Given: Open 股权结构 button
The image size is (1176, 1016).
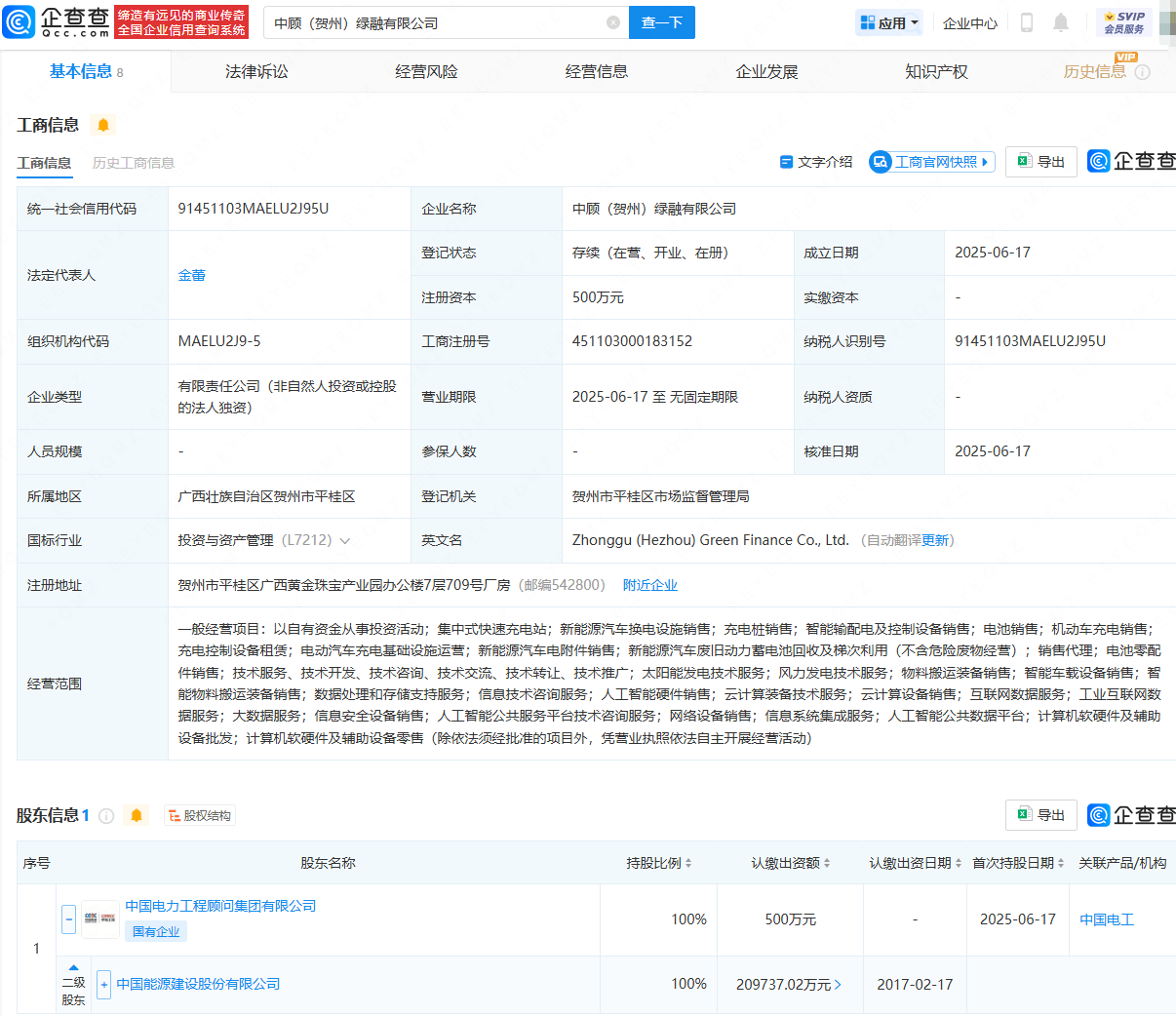Looking at the screenshot, I should tap(200, 815).
